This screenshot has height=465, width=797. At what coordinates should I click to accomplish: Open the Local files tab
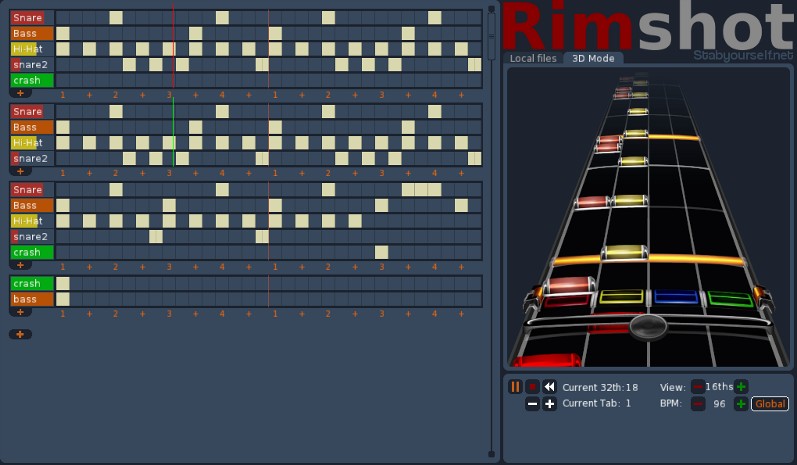[533, 58]
